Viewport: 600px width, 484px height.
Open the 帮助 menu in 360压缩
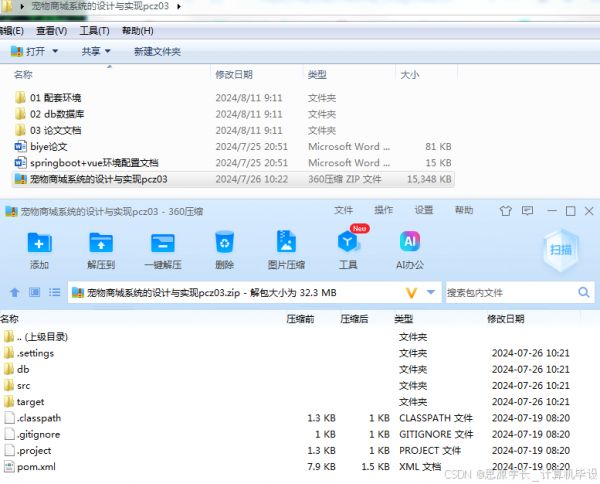coord(464,210)
